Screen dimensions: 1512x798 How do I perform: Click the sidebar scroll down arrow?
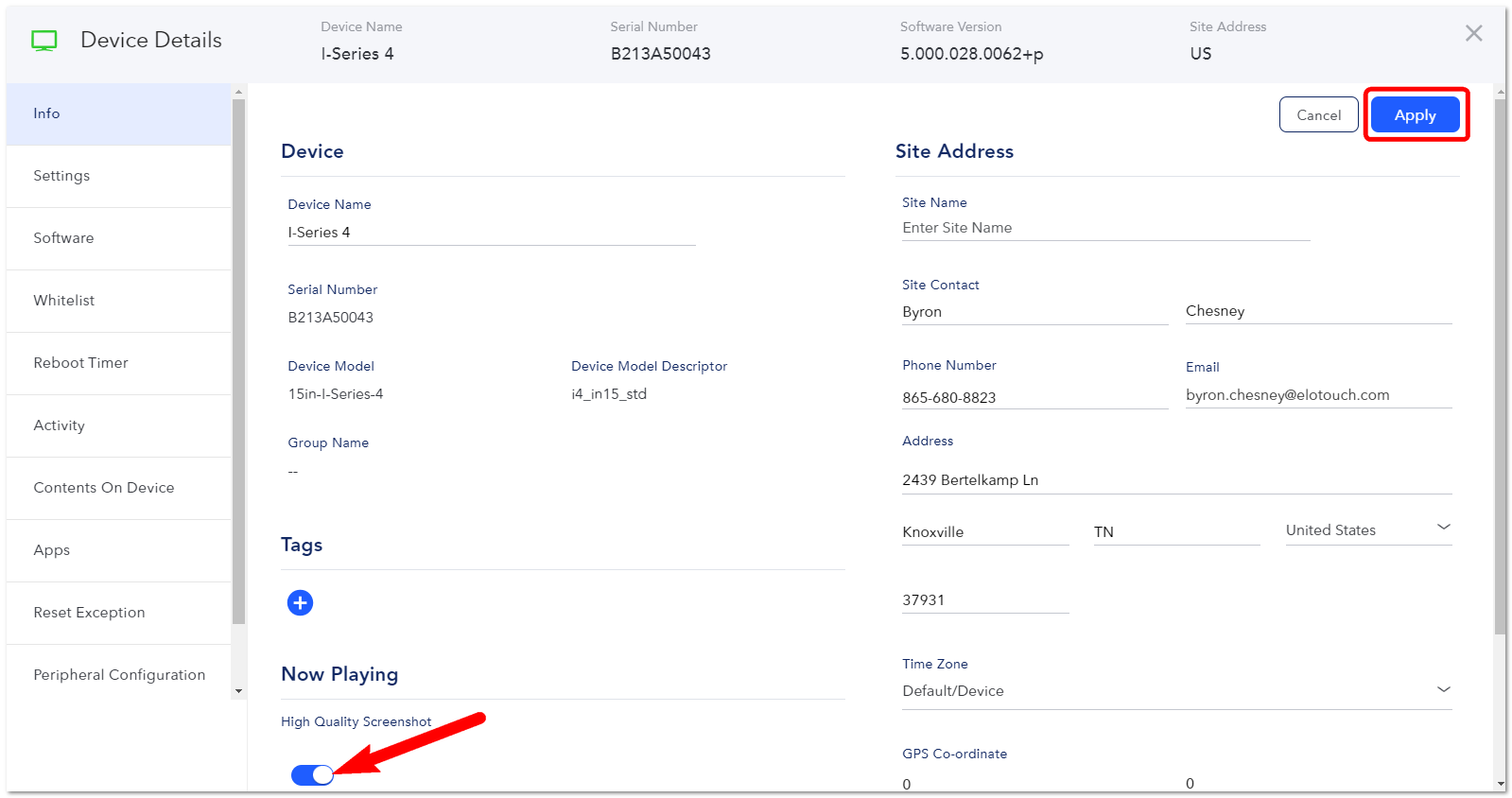pyautogui.click(x=238, y=691)
